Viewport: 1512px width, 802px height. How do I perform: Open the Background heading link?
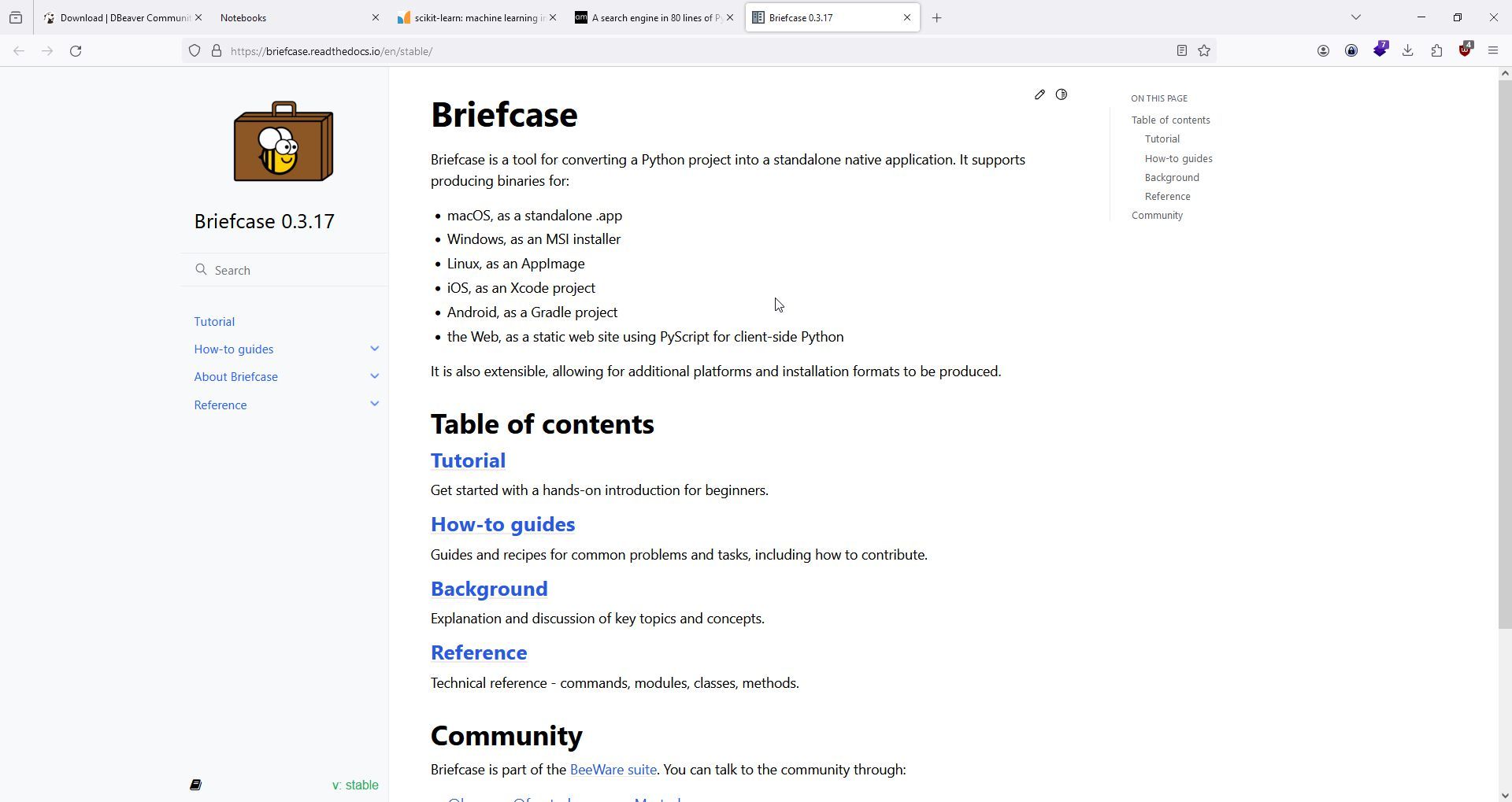tap(489, 589)
